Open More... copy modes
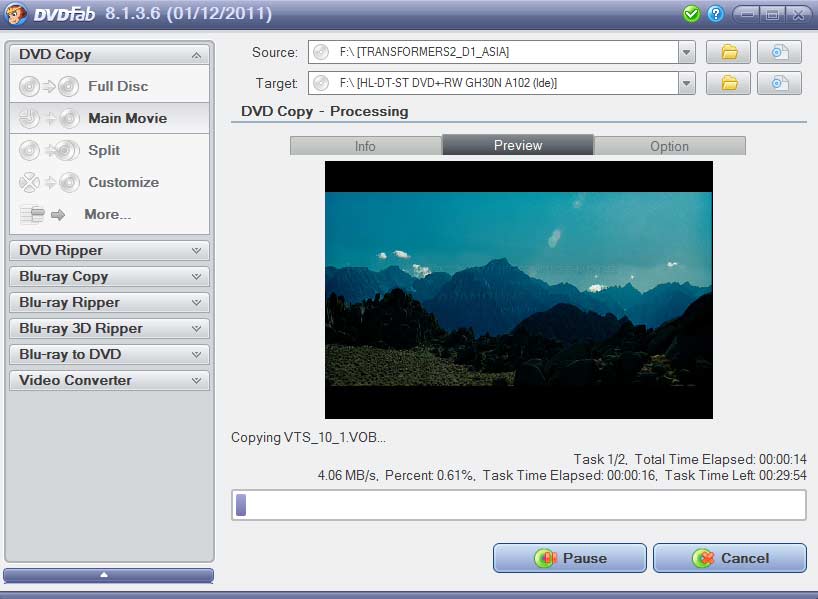The height and width of the screenshot is (599, 818). [110, 214]
